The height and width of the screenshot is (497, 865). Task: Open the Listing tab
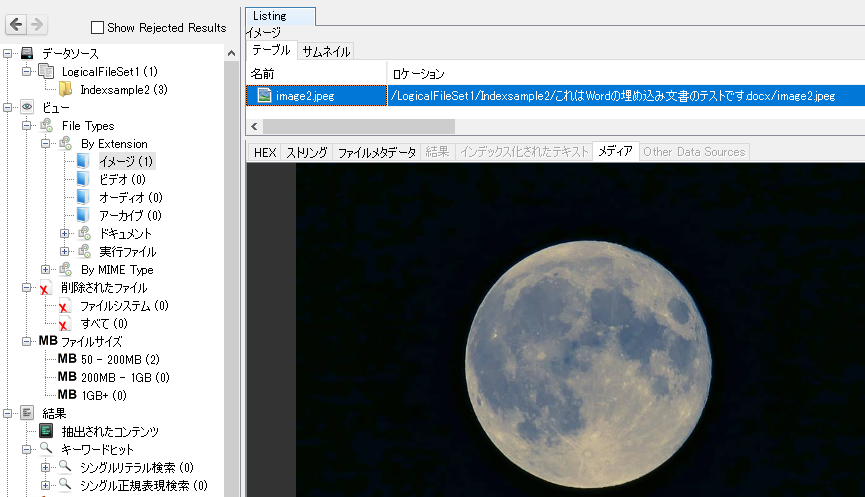[281, 16]
